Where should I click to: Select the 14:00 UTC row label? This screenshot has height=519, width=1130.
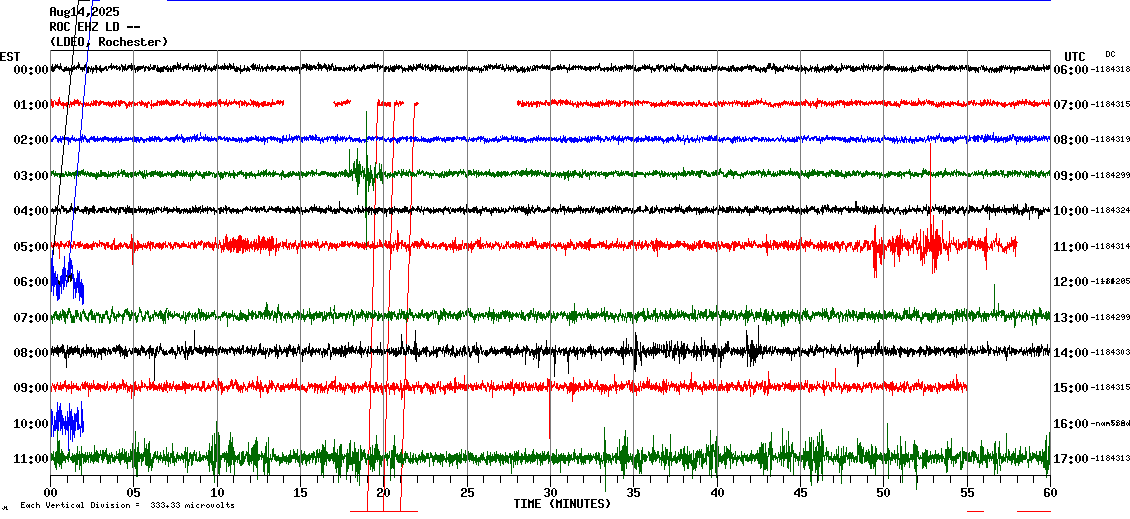pos(1070,353)
